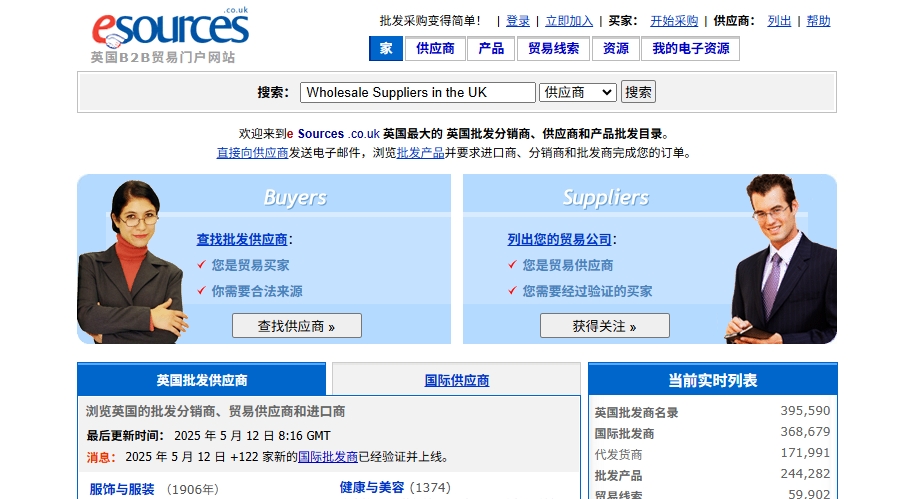Select the 家 home tab
Viewport: 900px width, 499px height.
(386, 48)
